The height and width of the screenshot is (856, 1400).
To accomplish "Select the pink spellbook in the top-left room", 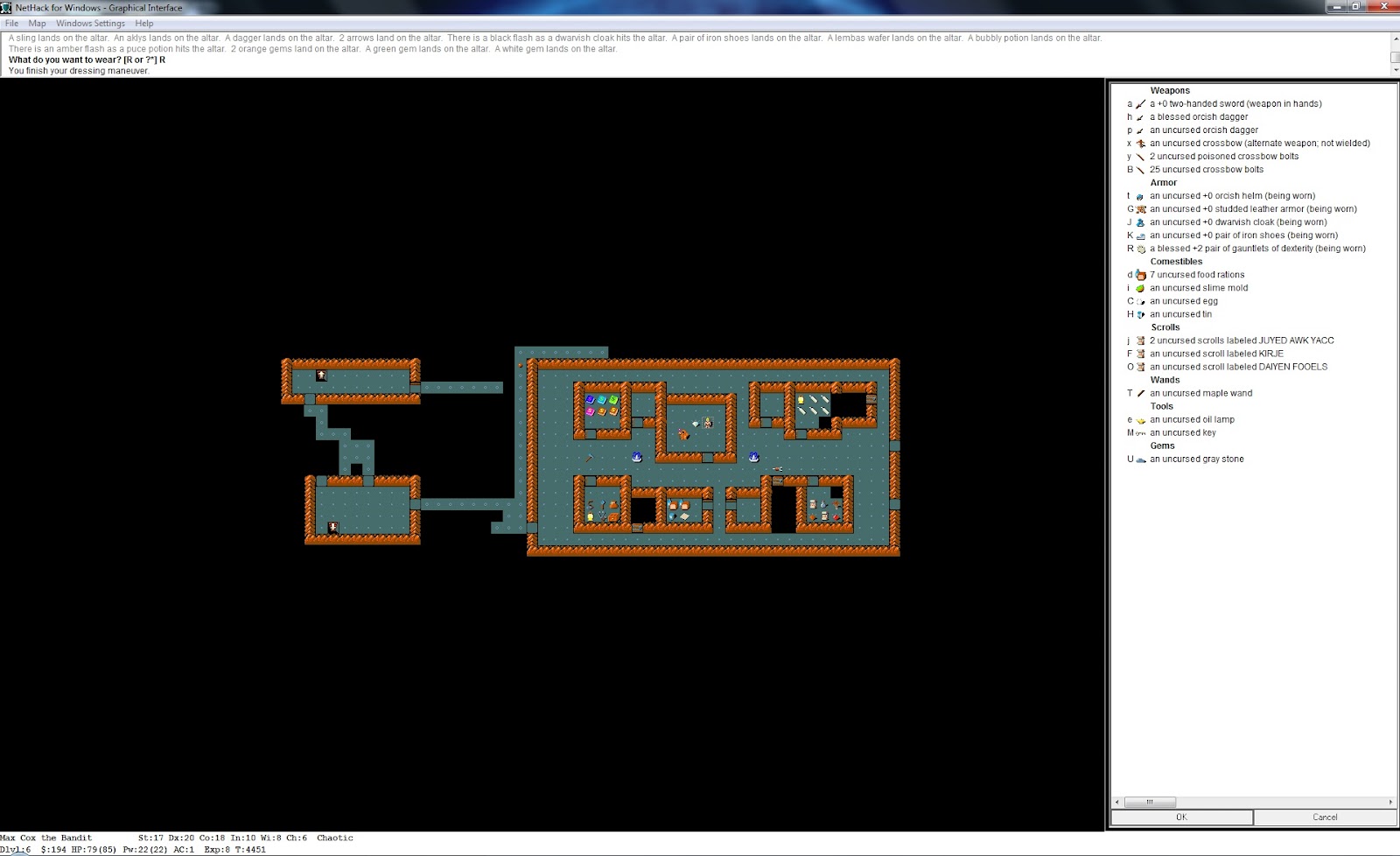I will click(589, 410).
